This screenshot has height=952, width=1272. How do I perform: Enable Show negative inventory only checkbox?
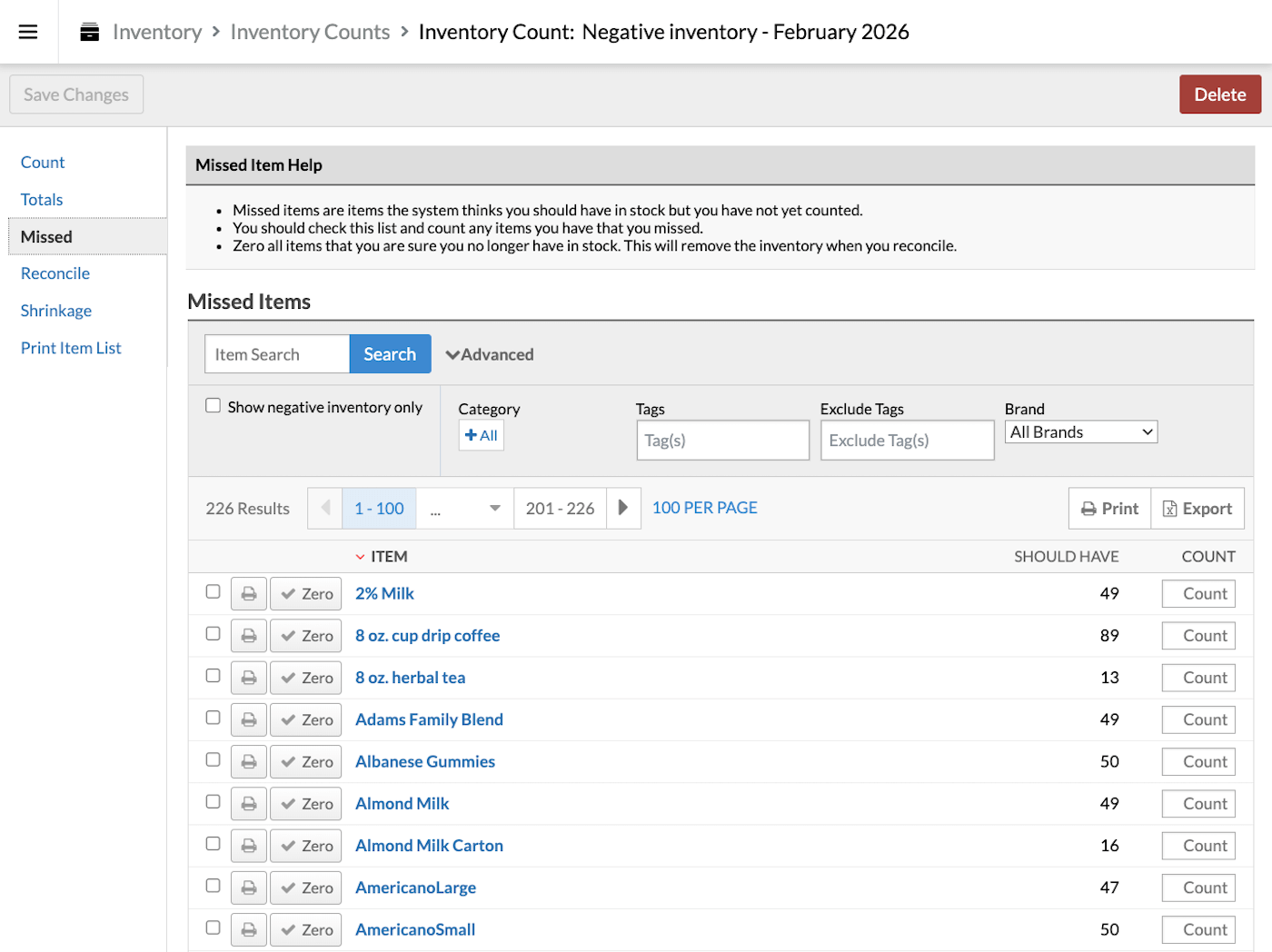tap(214, 406)
